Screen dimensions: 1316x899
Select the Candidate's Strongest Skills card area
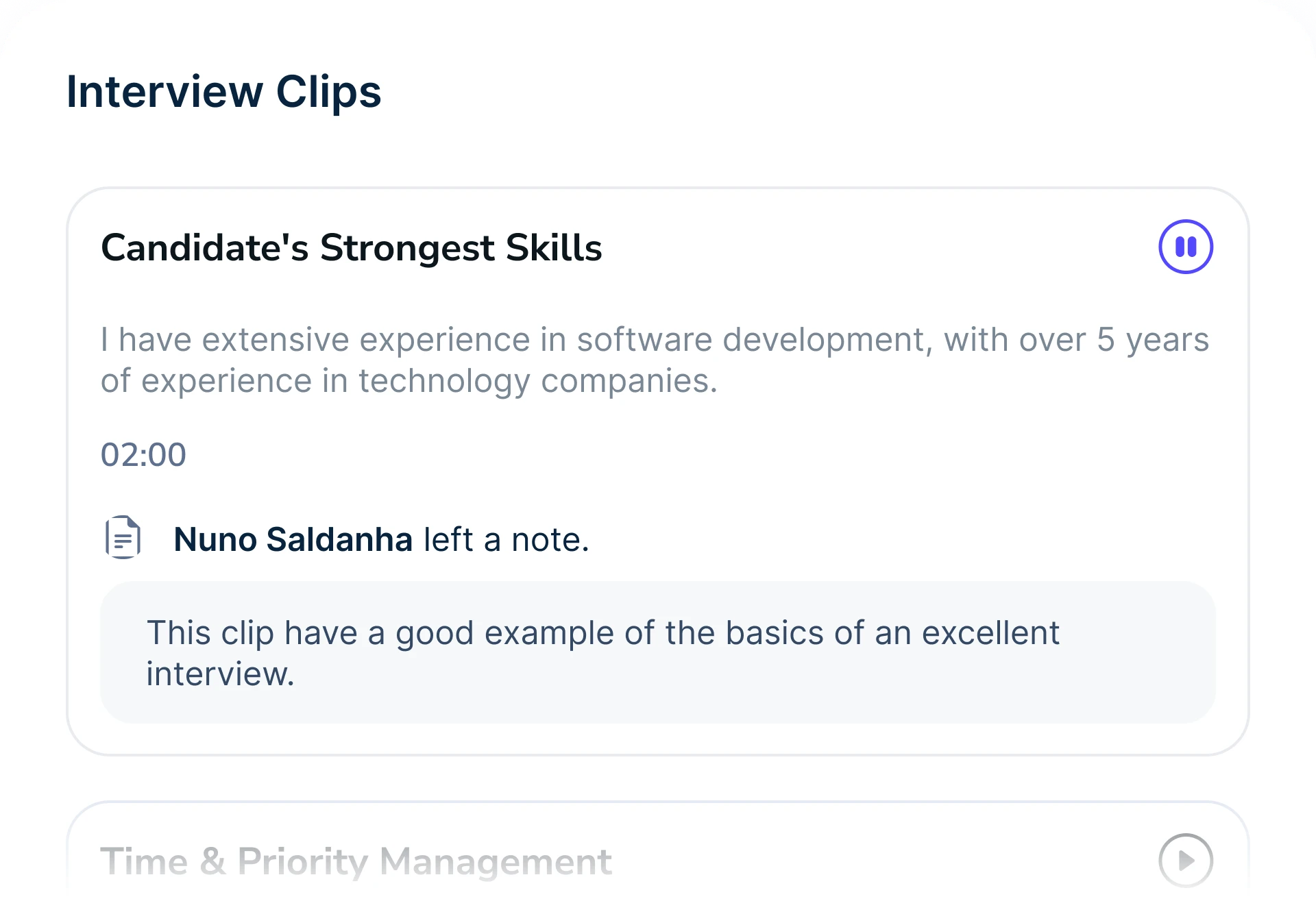(x=658, y=471)
